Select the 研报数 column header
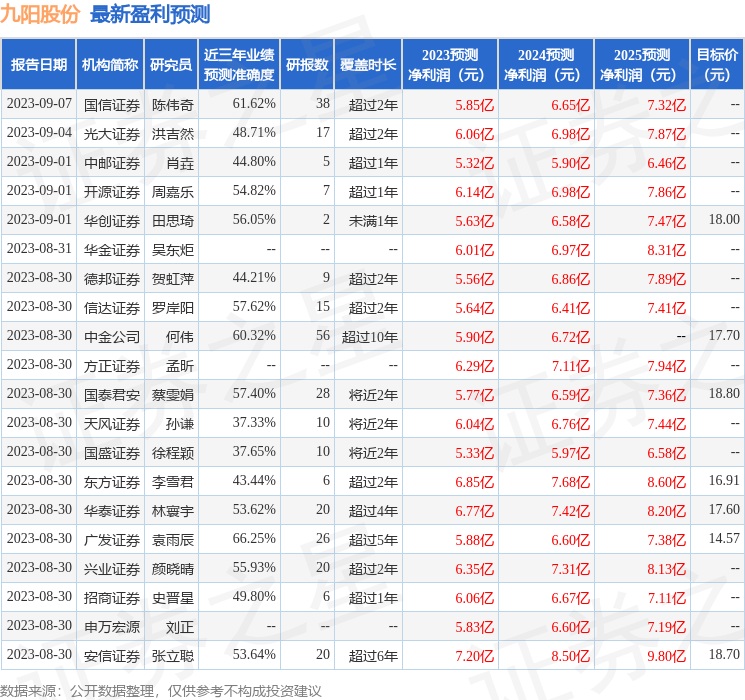The height and width of the screenshot is (700, 745). (307, 65)
